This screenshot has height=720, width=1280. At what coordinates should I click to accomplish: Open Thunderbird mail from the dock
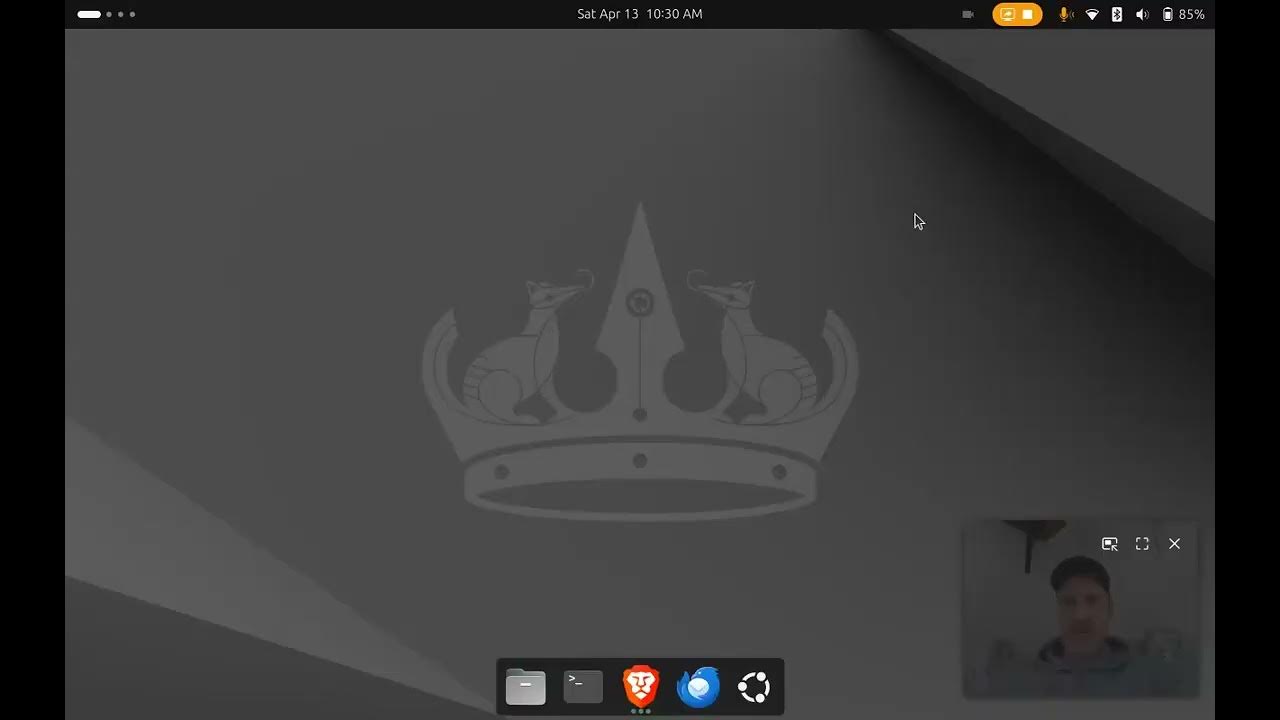(x=698, y=686)
